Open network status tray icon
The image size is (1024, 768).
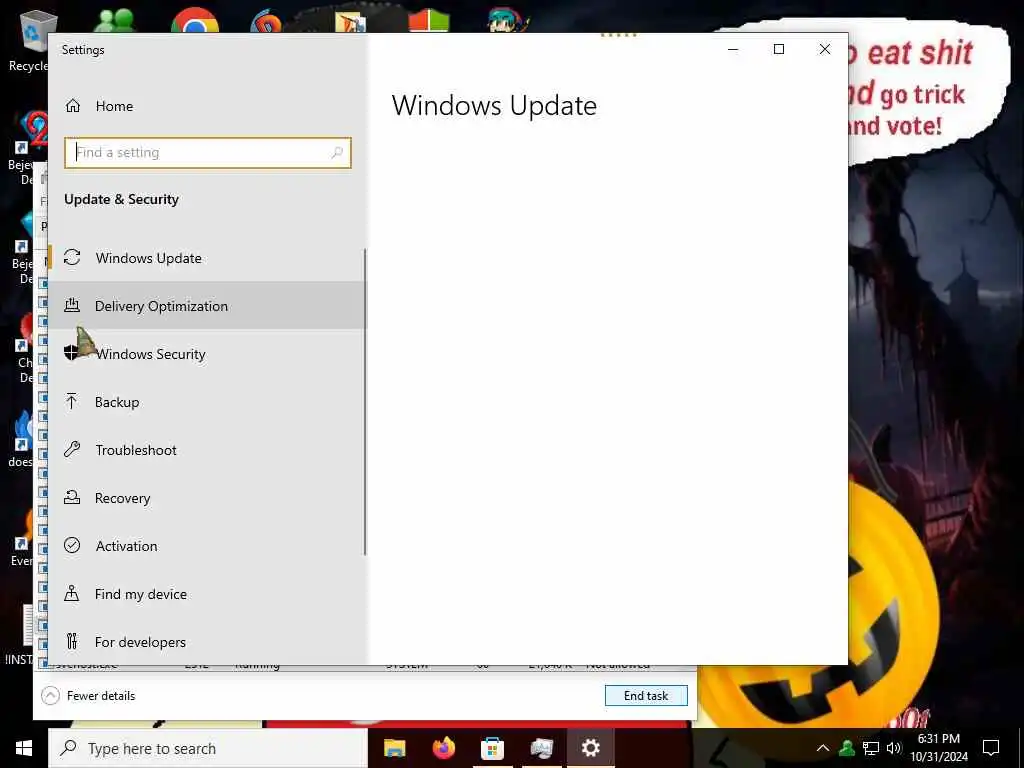pyautogui.click(x=871, y=748)
